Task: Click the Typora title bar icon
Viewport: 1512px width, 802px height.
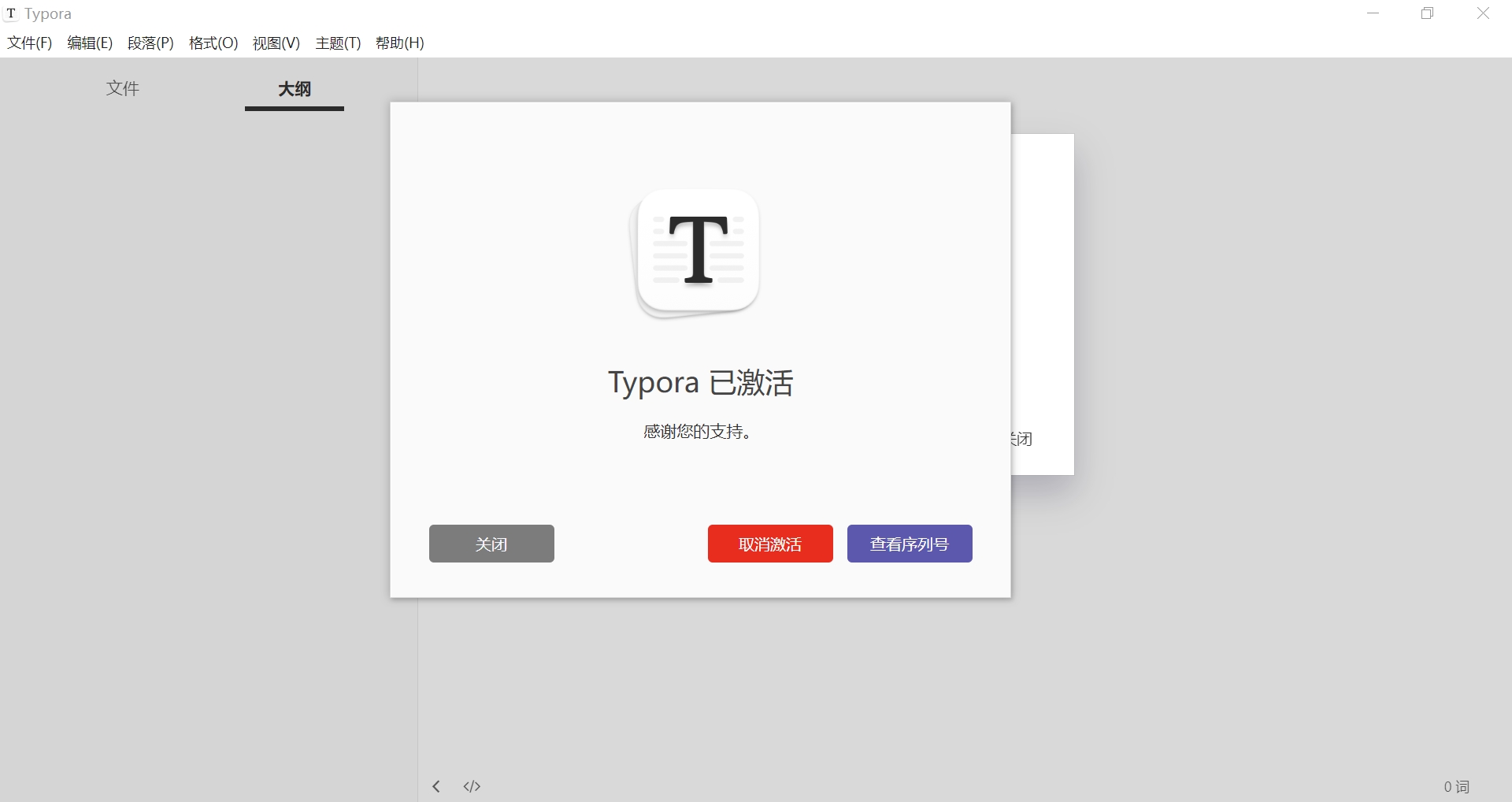Action: point(11,13)
